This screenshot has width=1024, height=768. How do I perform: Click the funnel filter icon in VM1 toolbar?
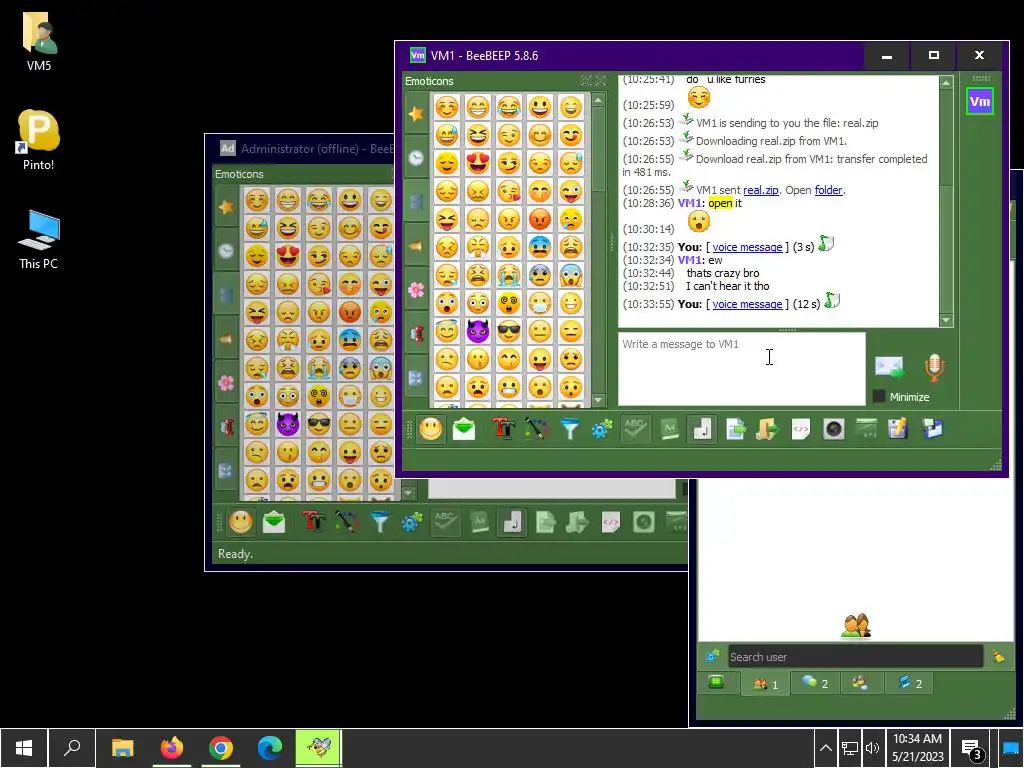coord(569,429)
